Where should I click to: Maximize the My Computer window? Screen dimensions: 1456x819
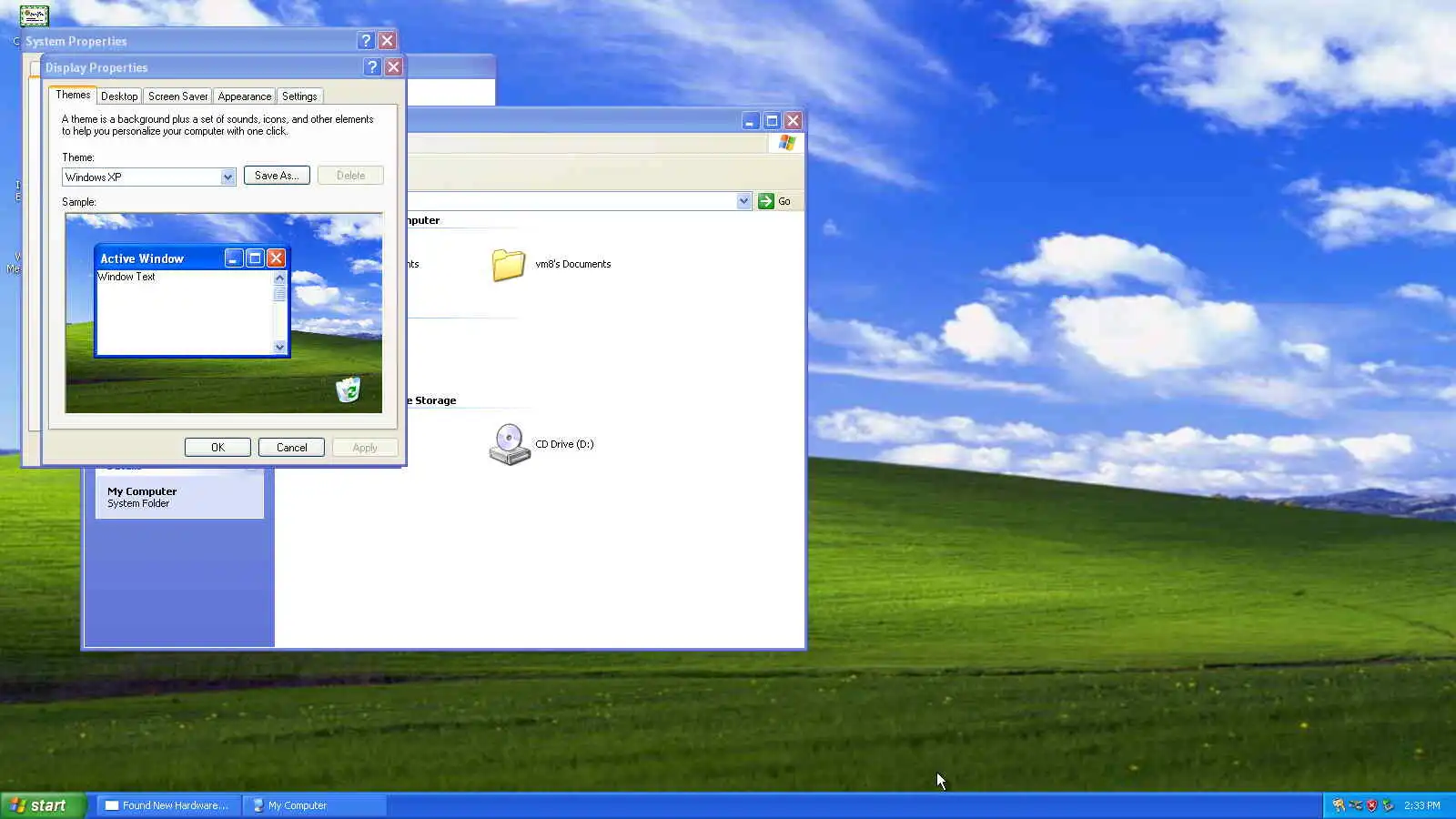point(772,121)
